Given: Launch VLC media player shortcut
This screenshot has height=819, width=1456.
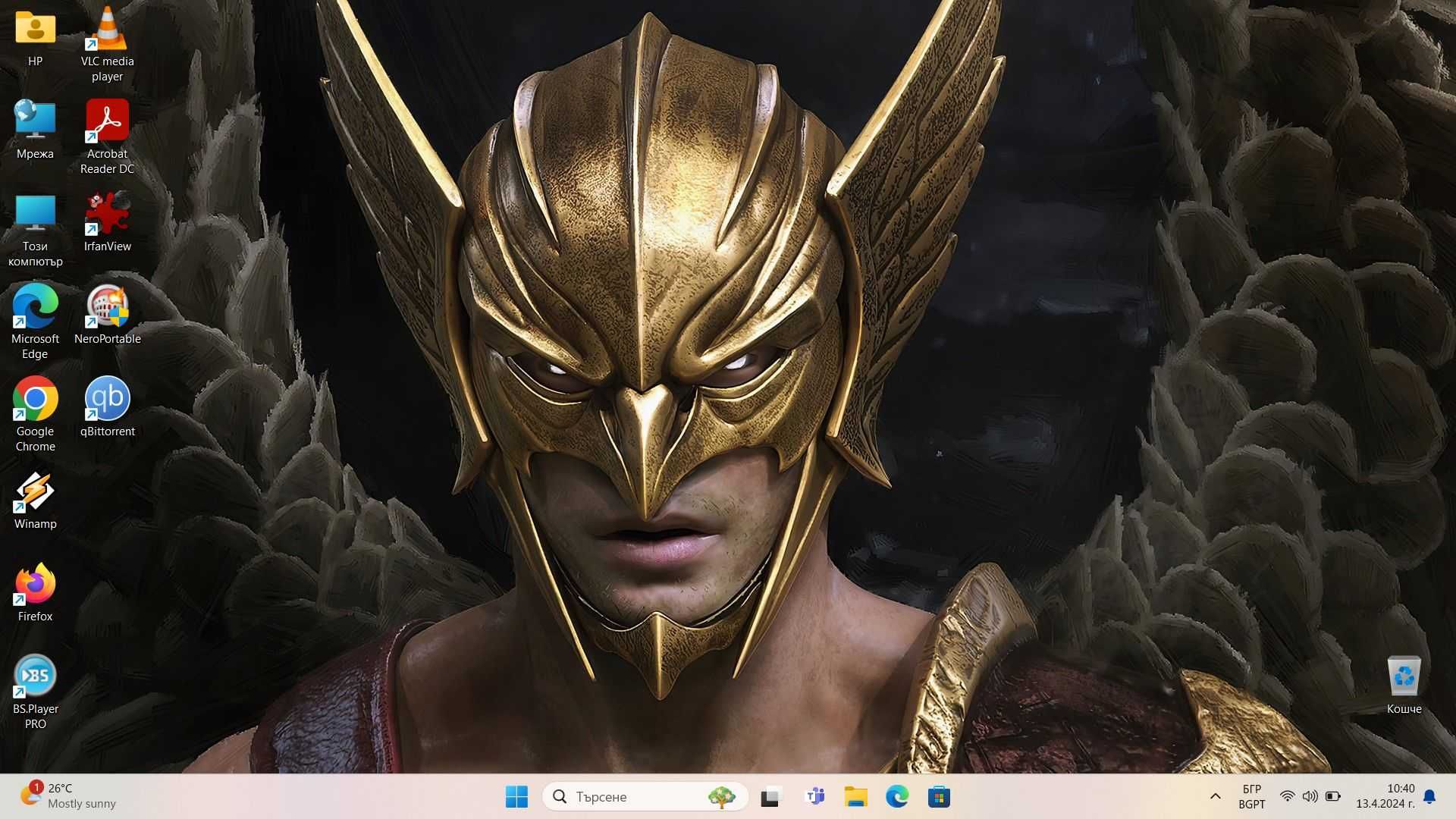Looking at the screenshot, I should [x=107, y=45].
